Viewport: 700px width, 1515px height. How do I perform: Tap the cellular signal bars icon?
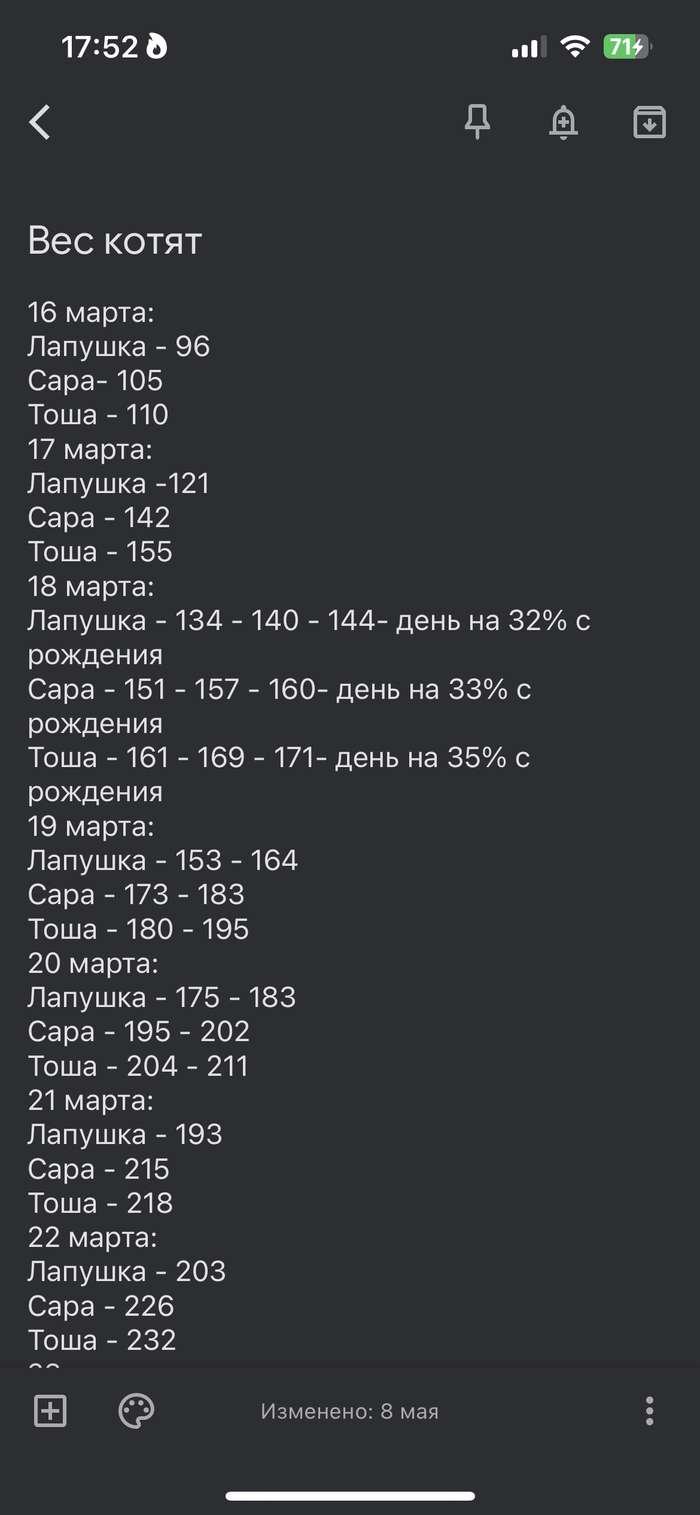(528, 46)
